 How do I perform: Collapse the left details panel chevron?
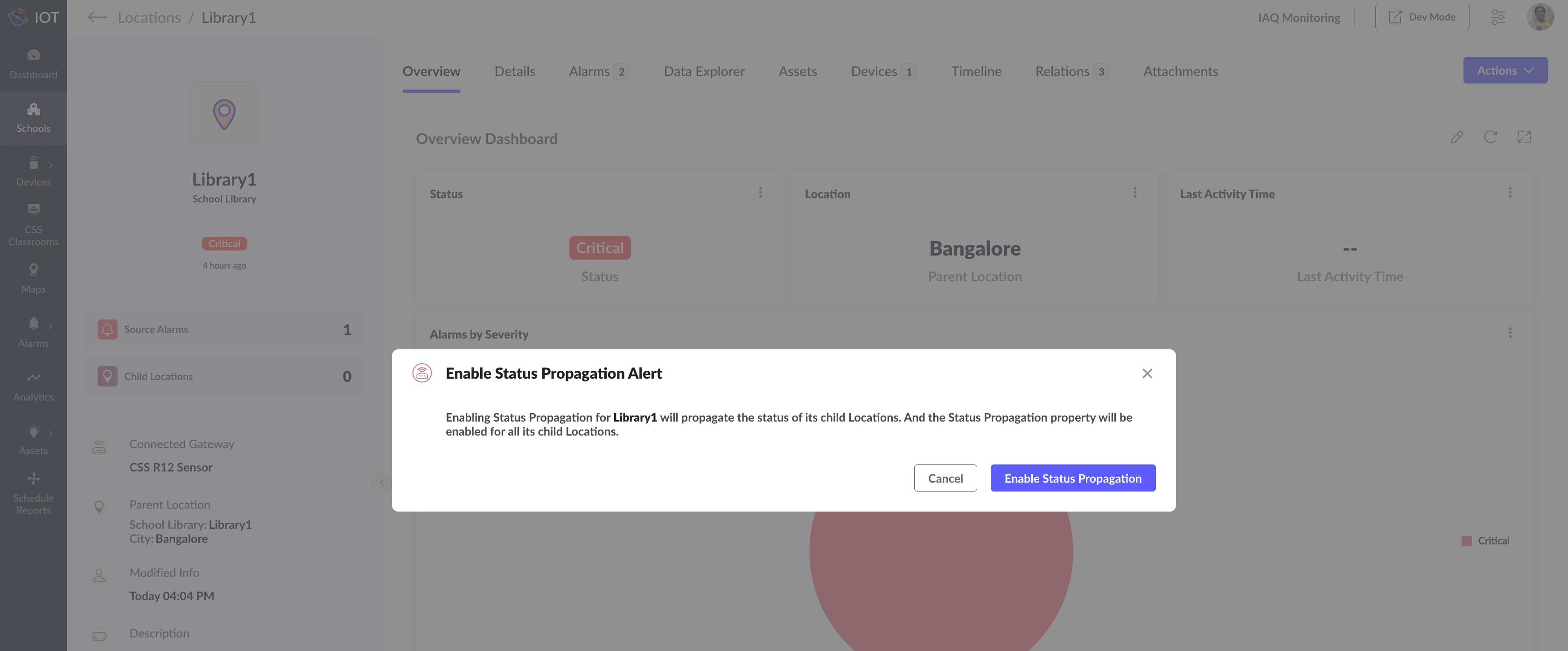point(381,483)
